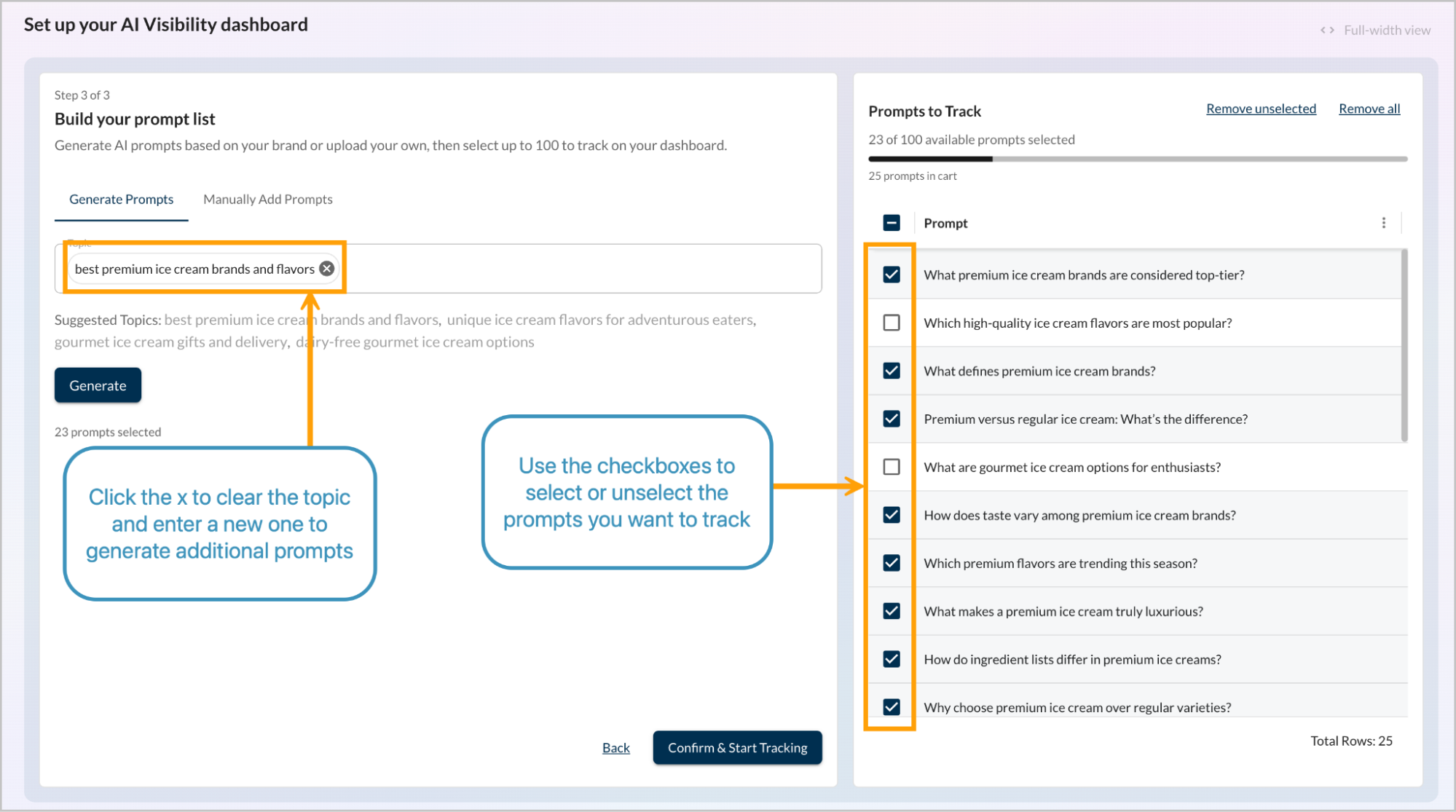Uncheck 'What premium ice cream brands are considered top-tier?'
This screenshot has height=812, width=1456.
pos(892,275)
